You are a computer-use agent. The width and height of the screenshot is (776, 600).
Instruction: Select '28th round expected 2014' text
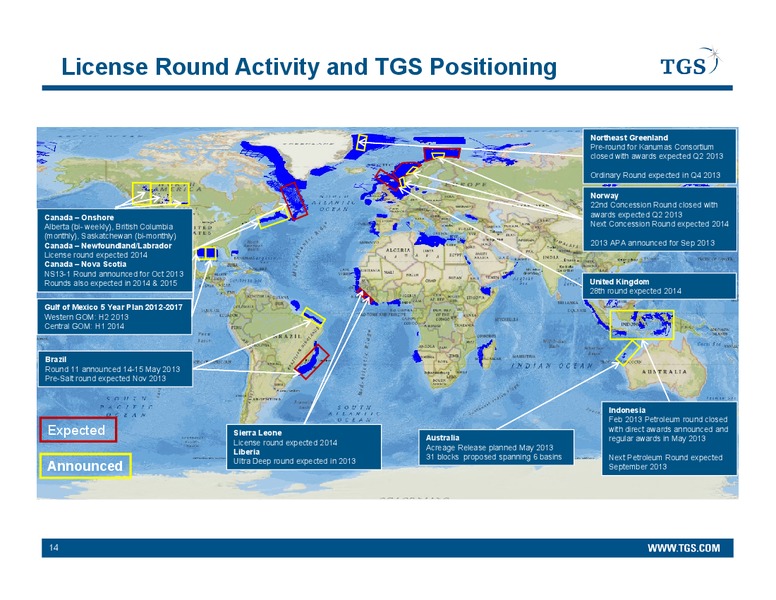(635, 291)
